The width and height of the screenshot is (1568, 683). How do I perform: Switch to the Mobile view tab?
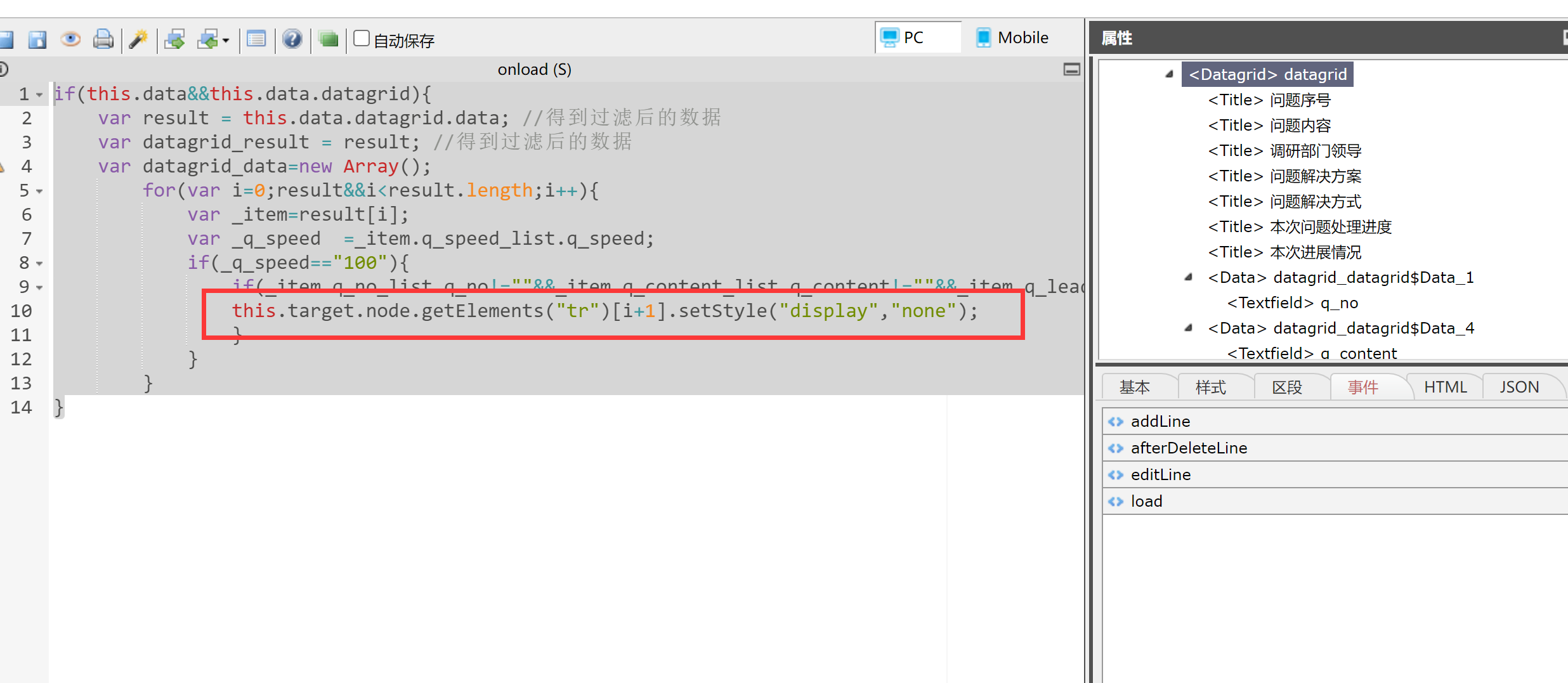[x=1012, y=37]
